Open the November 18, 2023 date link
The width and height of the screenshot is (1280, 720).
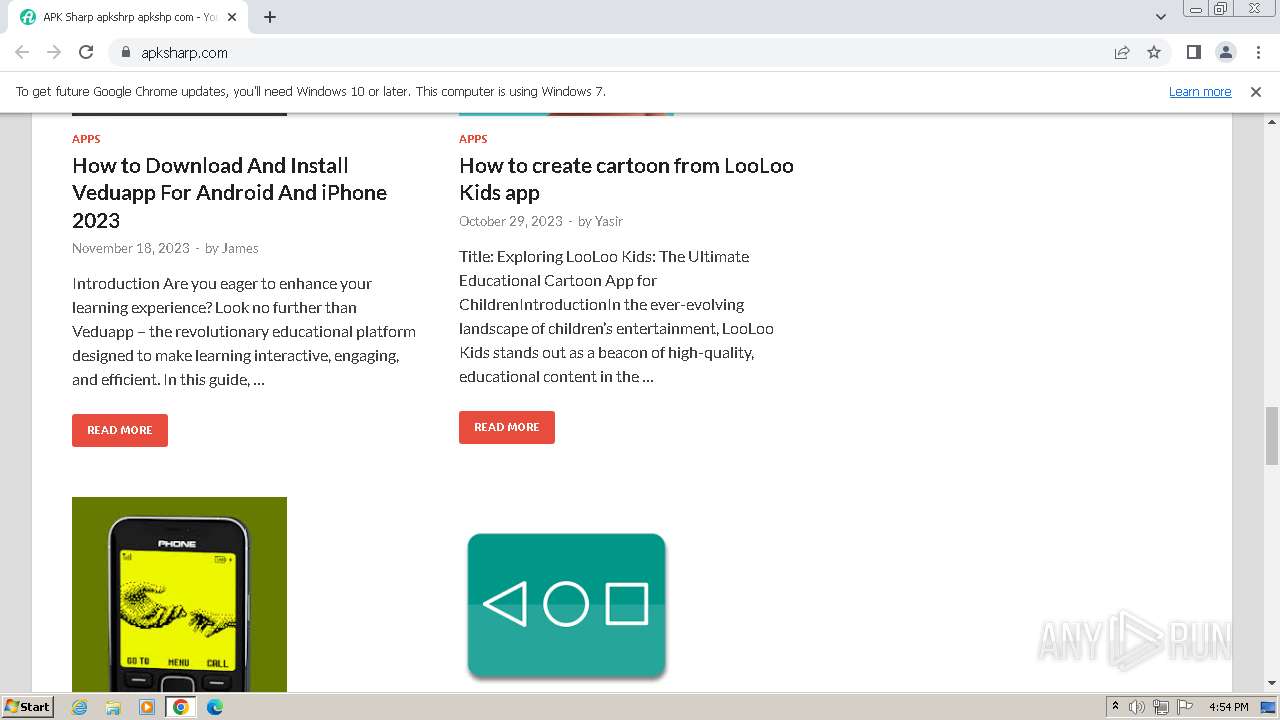[x=130, y=248]
